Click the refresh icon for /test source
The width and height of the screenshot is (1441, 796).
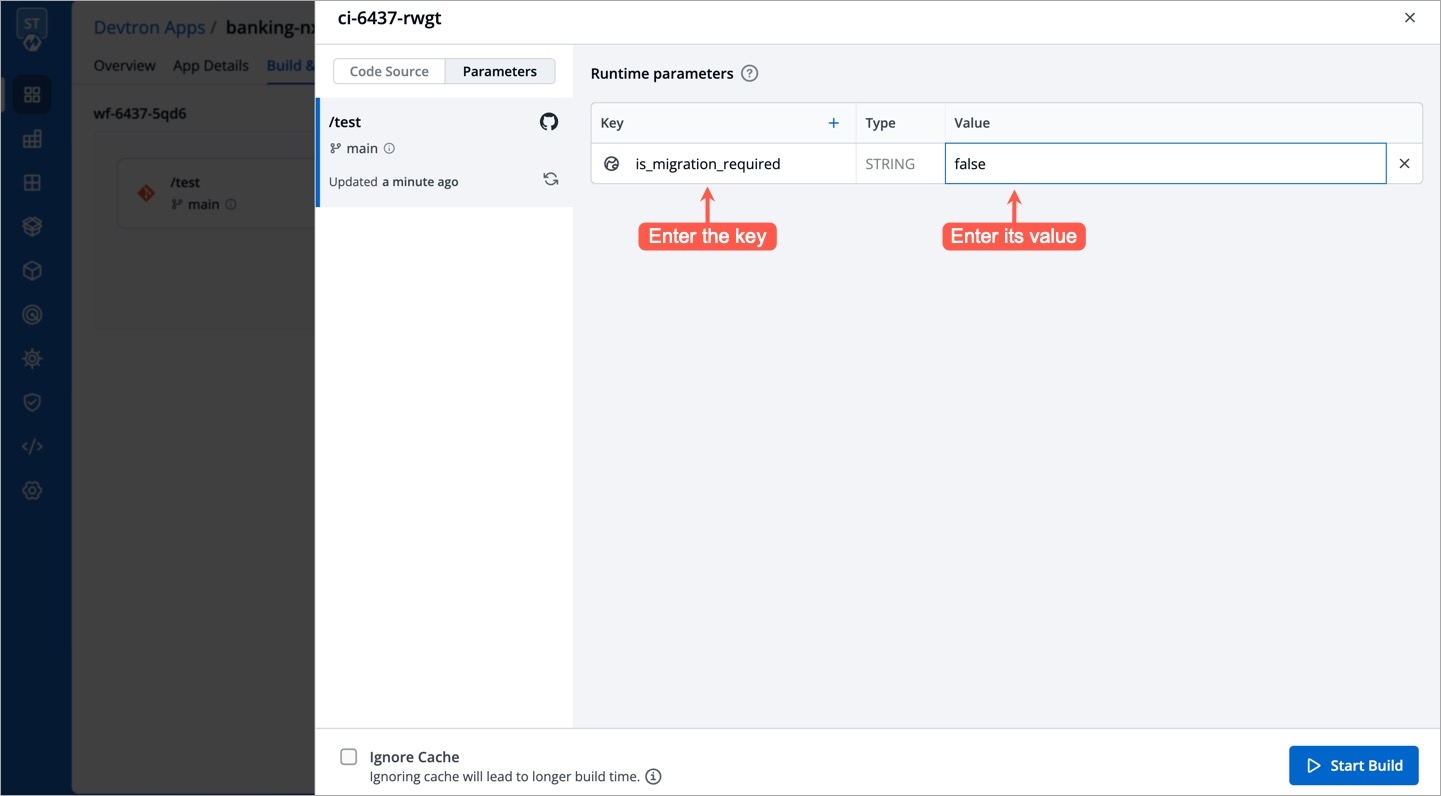tap(550, 180)
